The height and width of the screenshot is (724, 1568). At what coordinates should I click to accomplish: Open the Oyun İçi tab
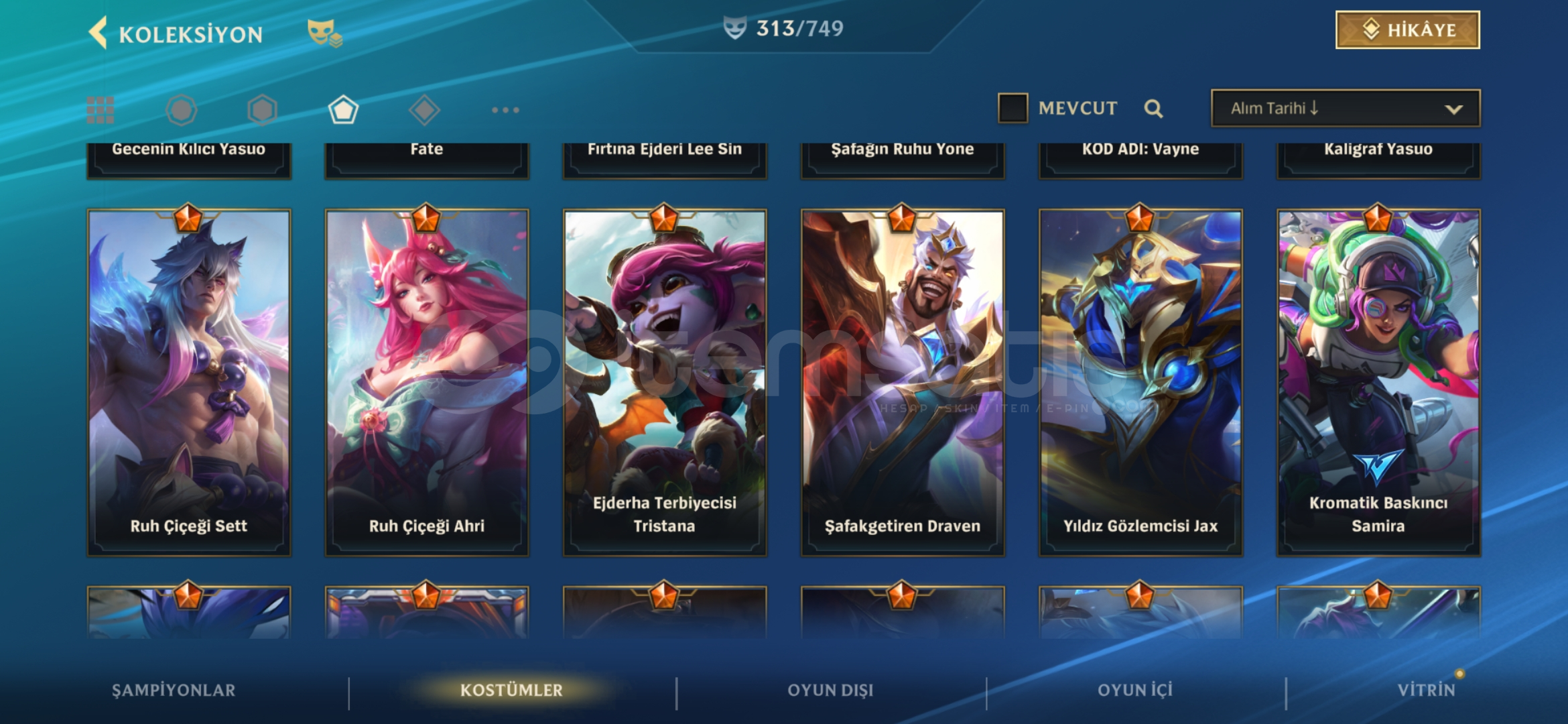pos(1135,690)
